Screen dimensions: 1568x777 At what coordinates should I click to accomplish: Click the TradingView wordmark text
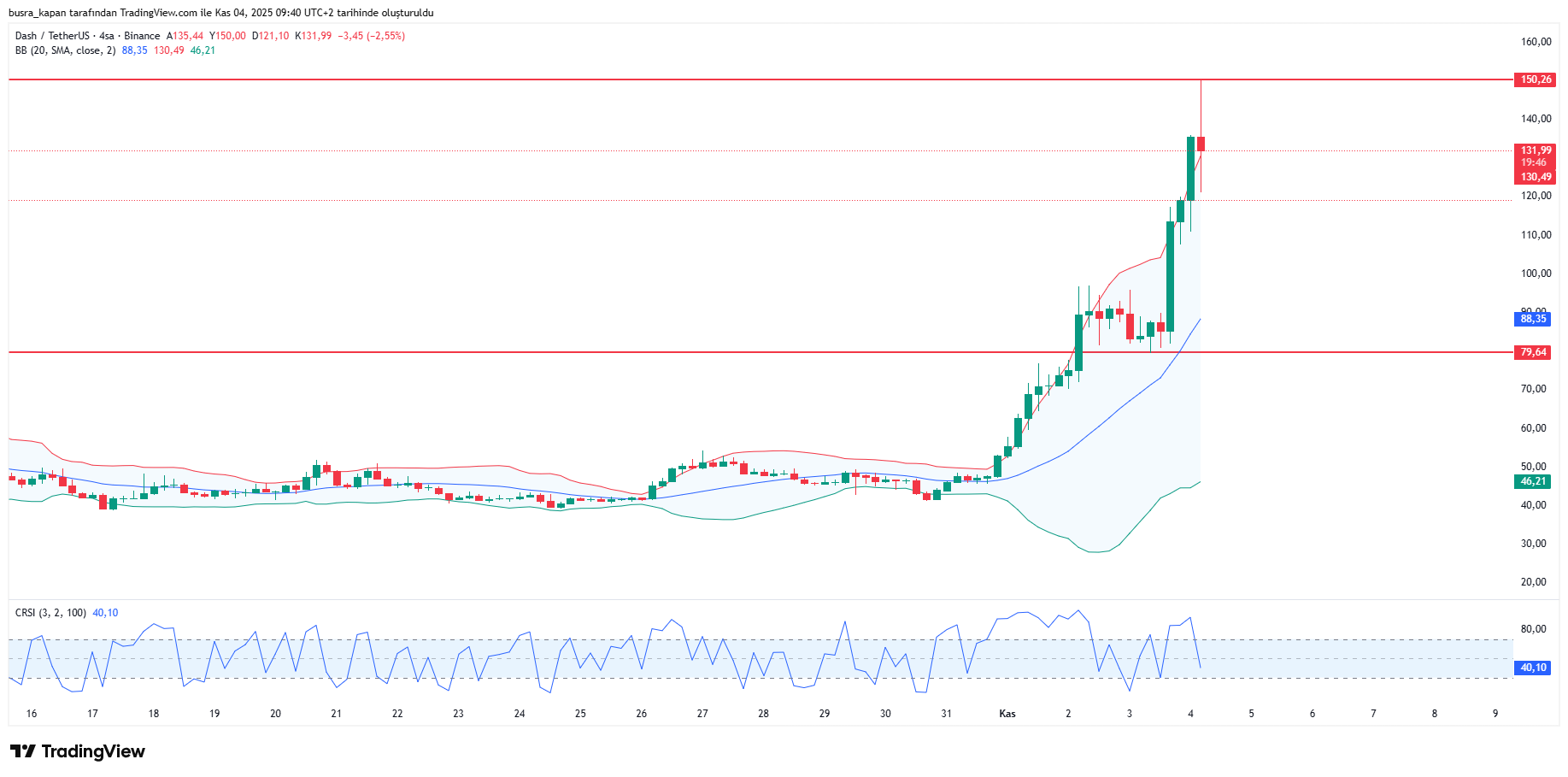coord(93,751)
